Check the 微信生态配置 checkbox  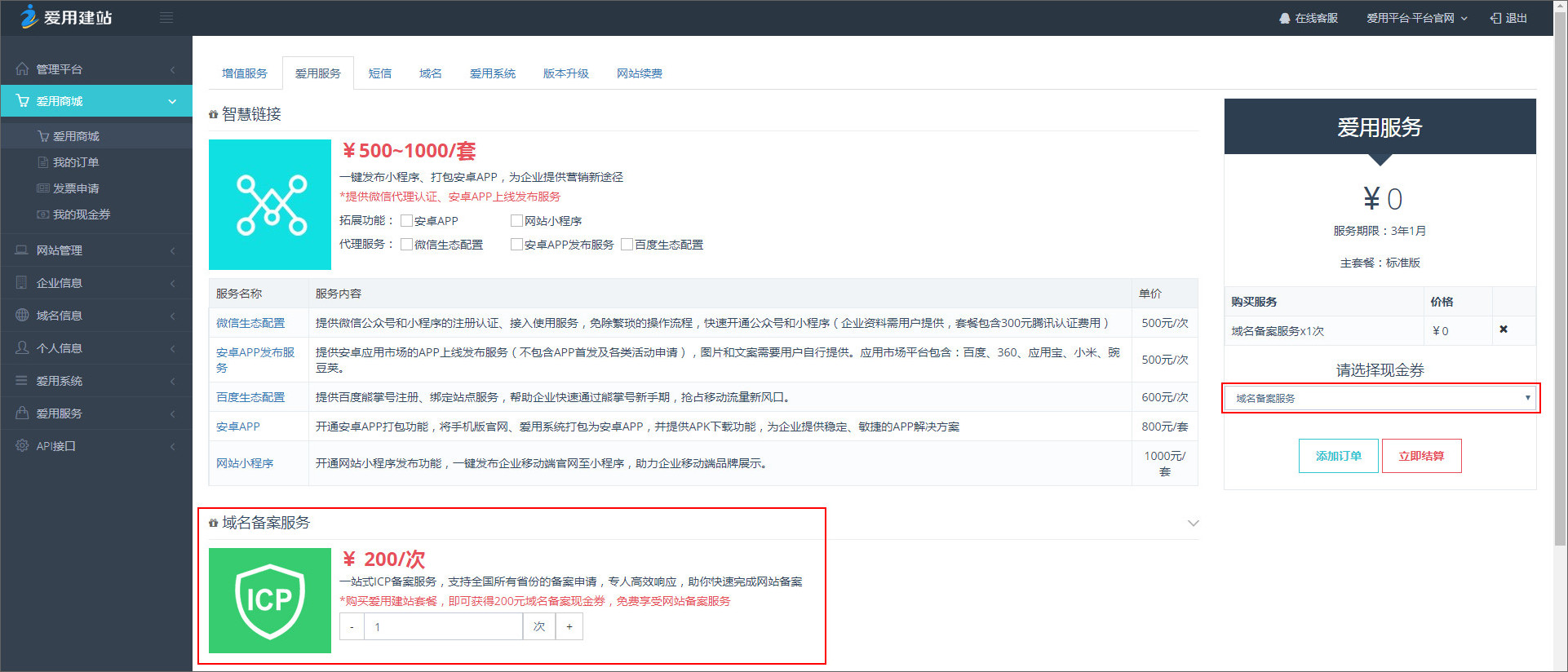pos(406,244)
